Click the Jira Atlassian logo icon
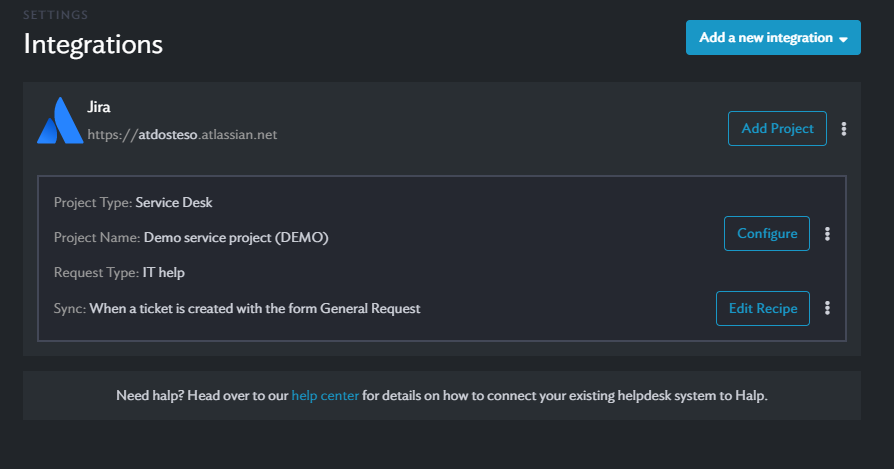This screenshot has height=469, width=894. click(x=59, y=121)
